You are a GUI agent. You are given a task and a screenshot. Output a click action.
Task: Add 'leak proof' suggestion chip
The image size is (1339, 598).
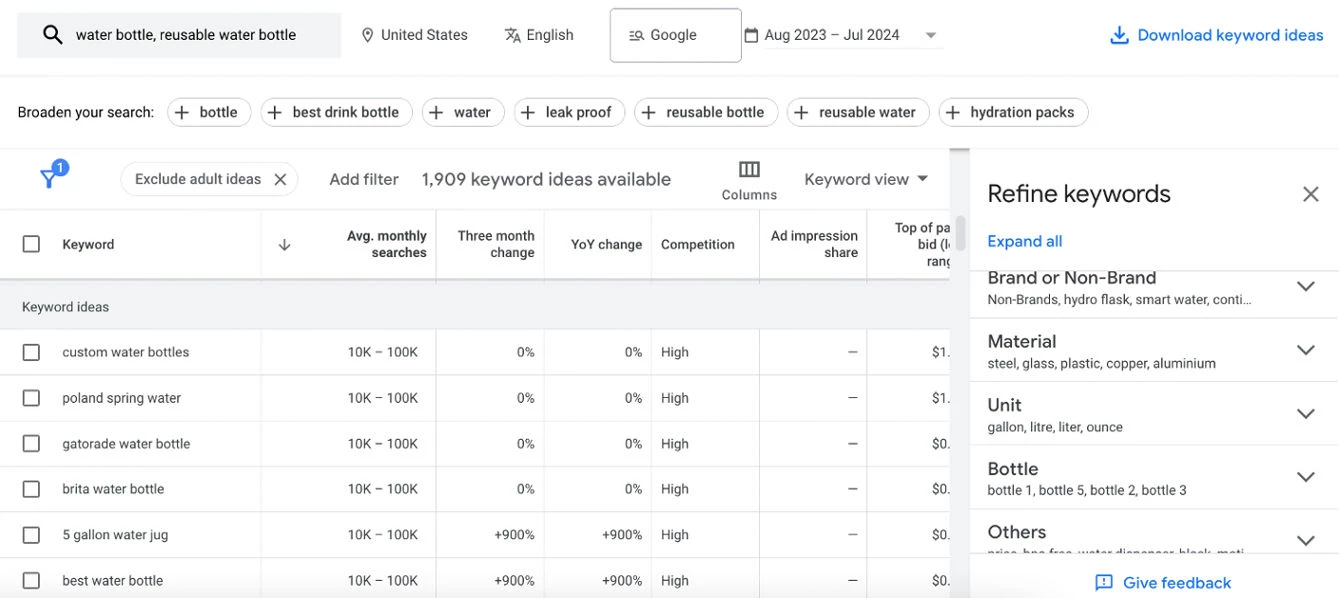(x=569, y=112)
